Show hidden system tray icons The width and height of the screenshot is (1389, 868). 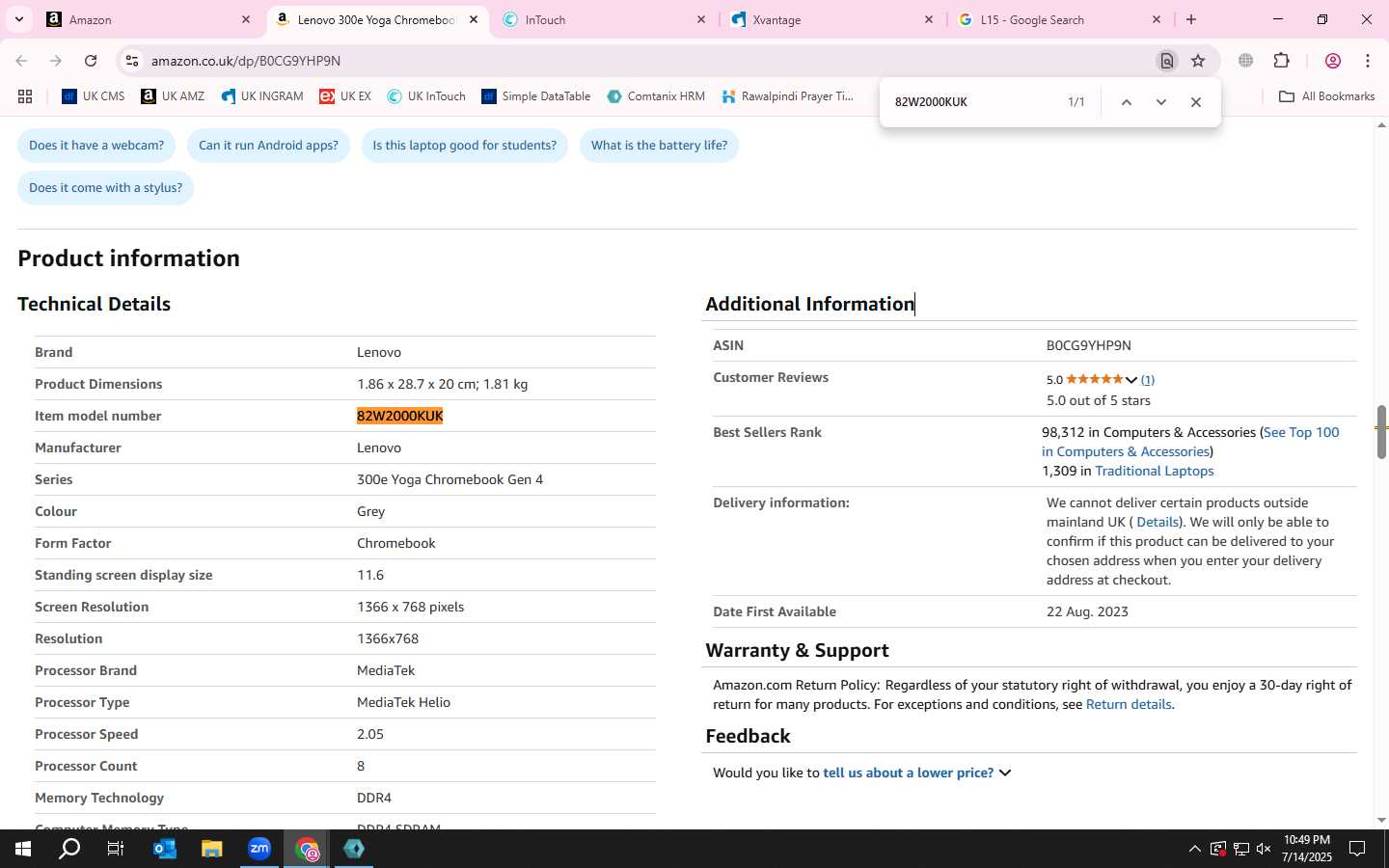click(1194, 849)
